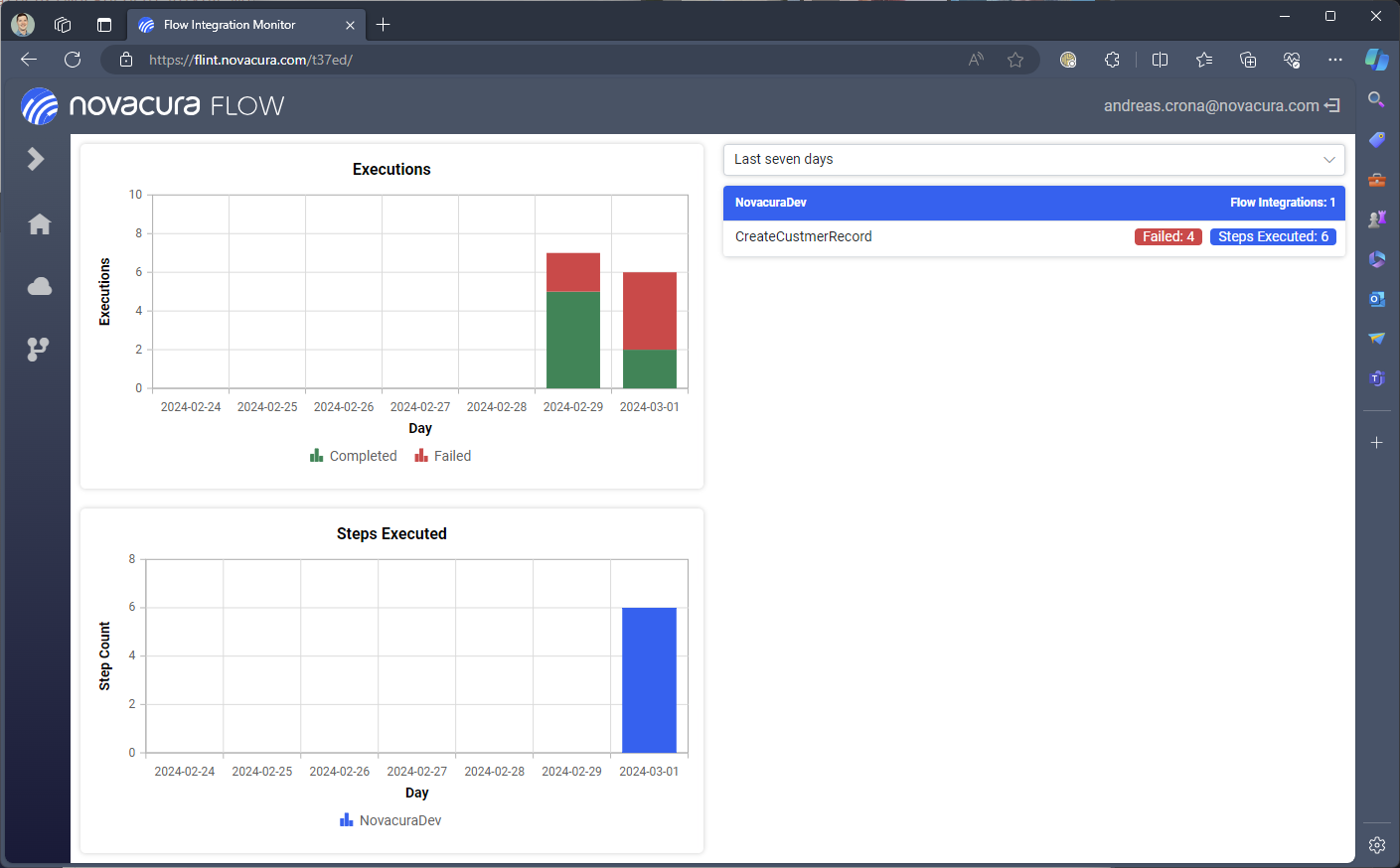The image size is (1400, 868).
Task: Click the Novacura Flow logo
Action: pyautogui.click(x=153, y=106)
